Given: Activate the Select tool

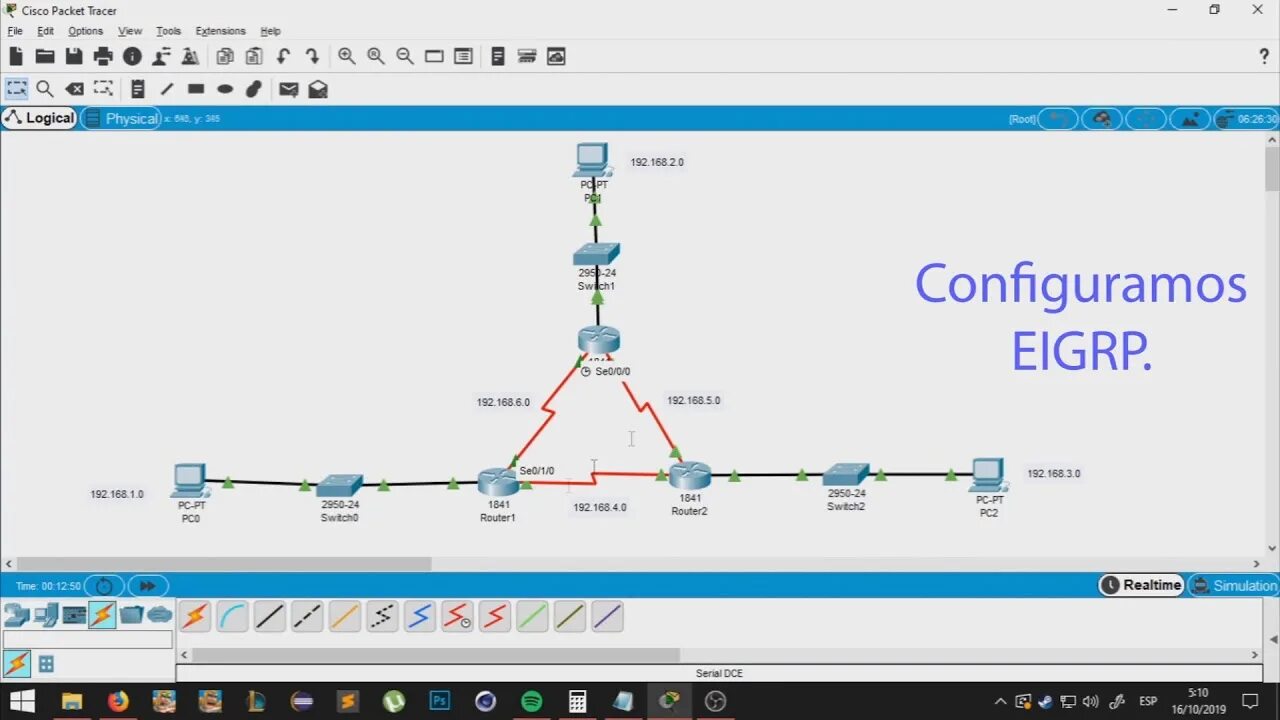Looking at the screenshot, I should pyautogui.click(x=16, y=89).
